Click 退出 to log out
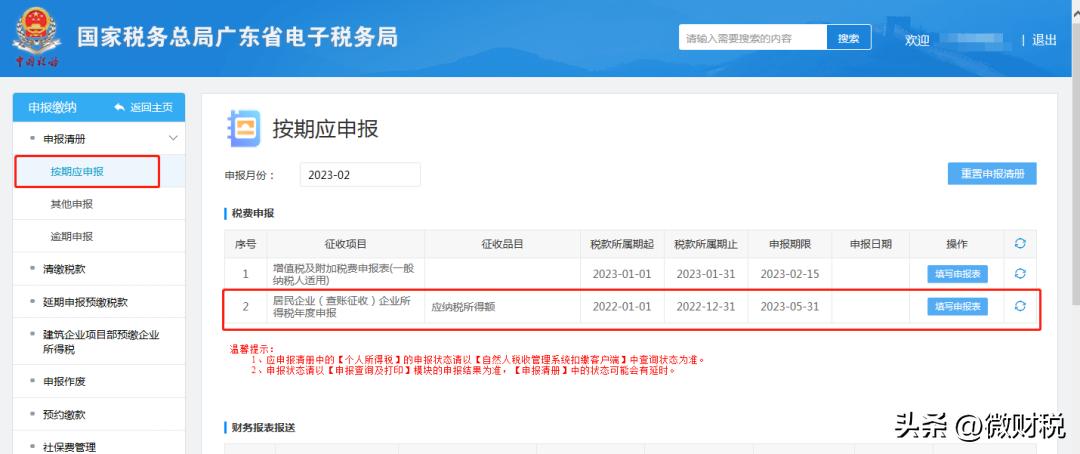1080x454 pixels. [x=1044, y=40]
